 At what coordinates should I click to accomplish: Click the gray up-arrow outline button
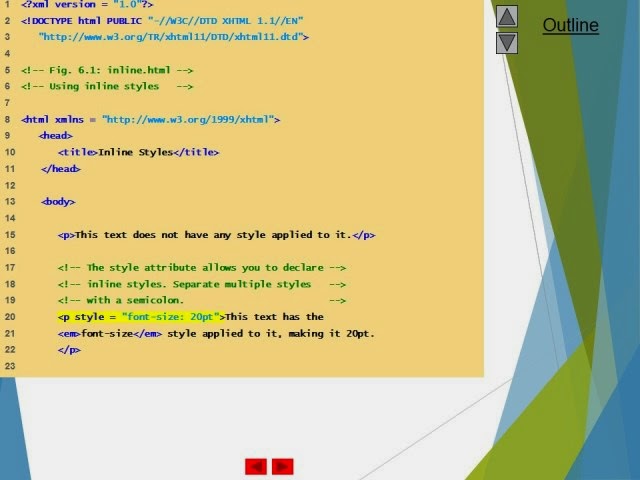click(x=507, y=16)
